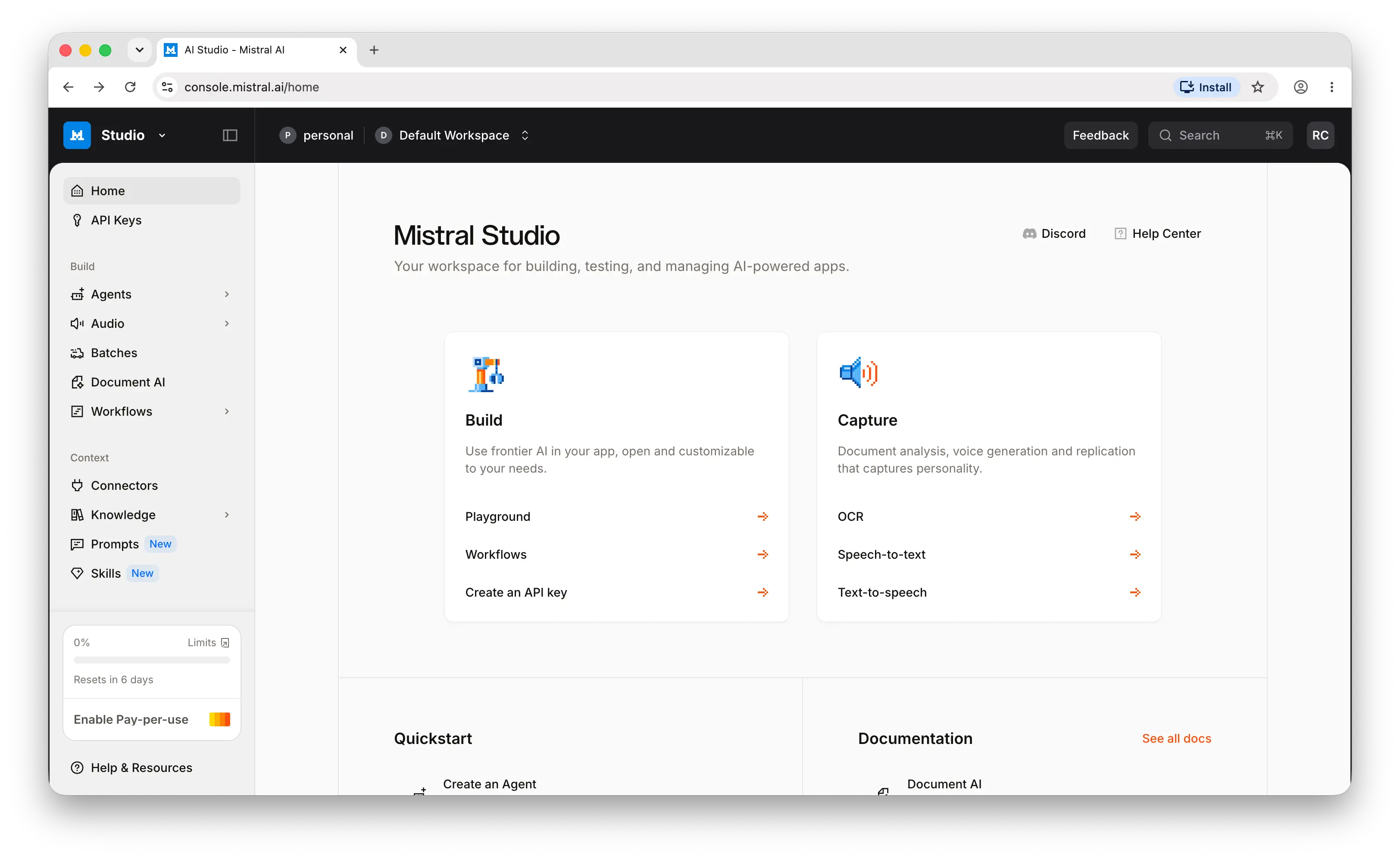Click the Build card pixel robot icon

click(485, 374)
